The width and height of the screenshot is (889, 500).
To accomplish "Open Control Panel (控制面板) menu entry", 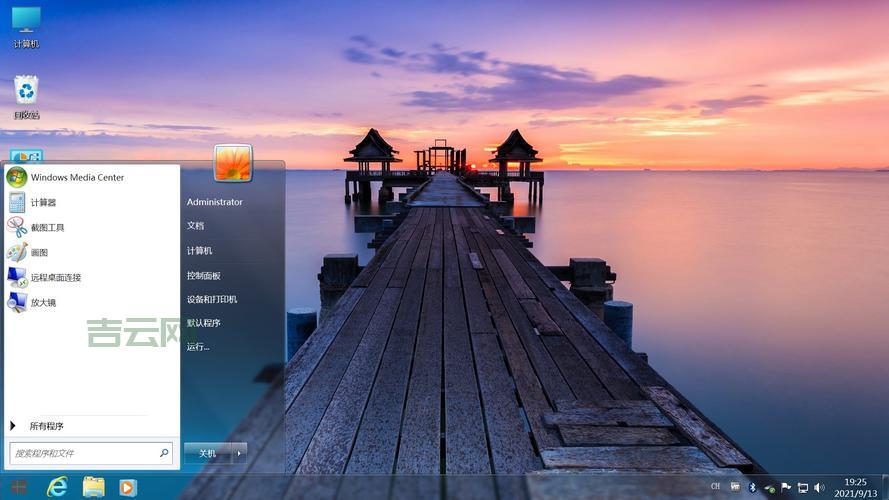I will (203, 275).
